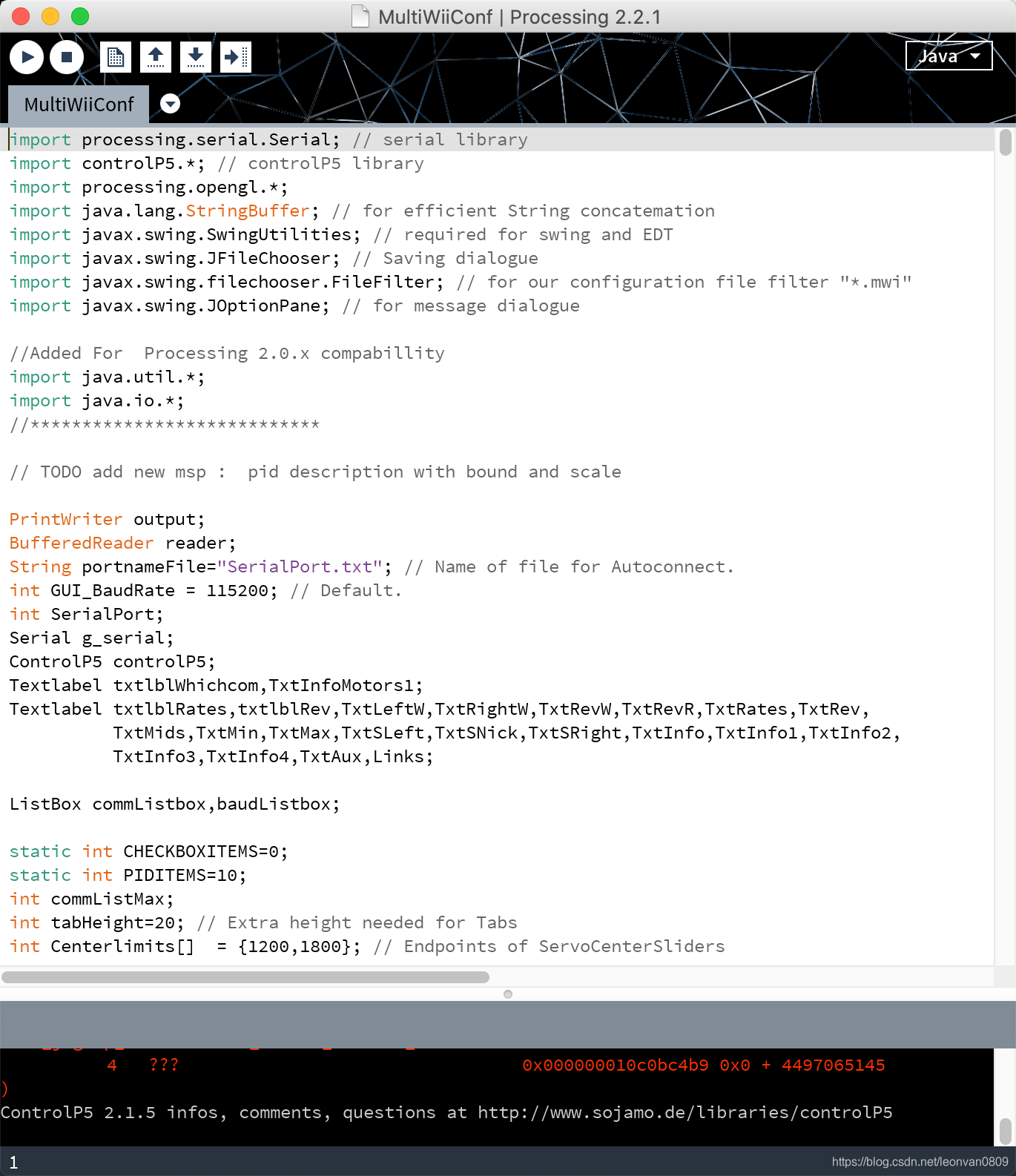This screenshot has height=1176, width=1016.
Task: Open the Java mode dropdown
Action: (x=949, y=56)
